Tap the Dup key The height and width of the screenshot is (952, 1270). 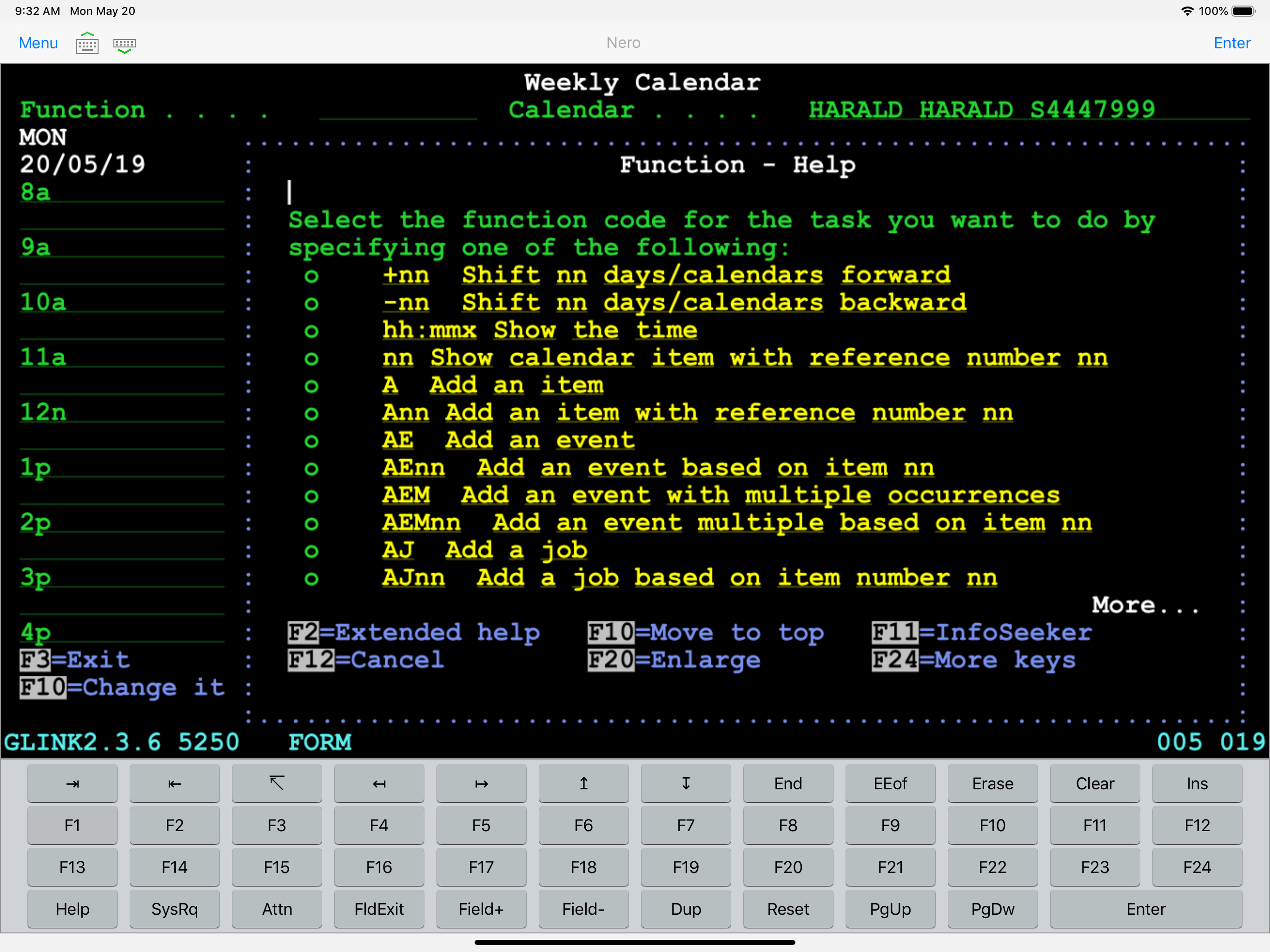pyautogui.click(x=686, y=909)
